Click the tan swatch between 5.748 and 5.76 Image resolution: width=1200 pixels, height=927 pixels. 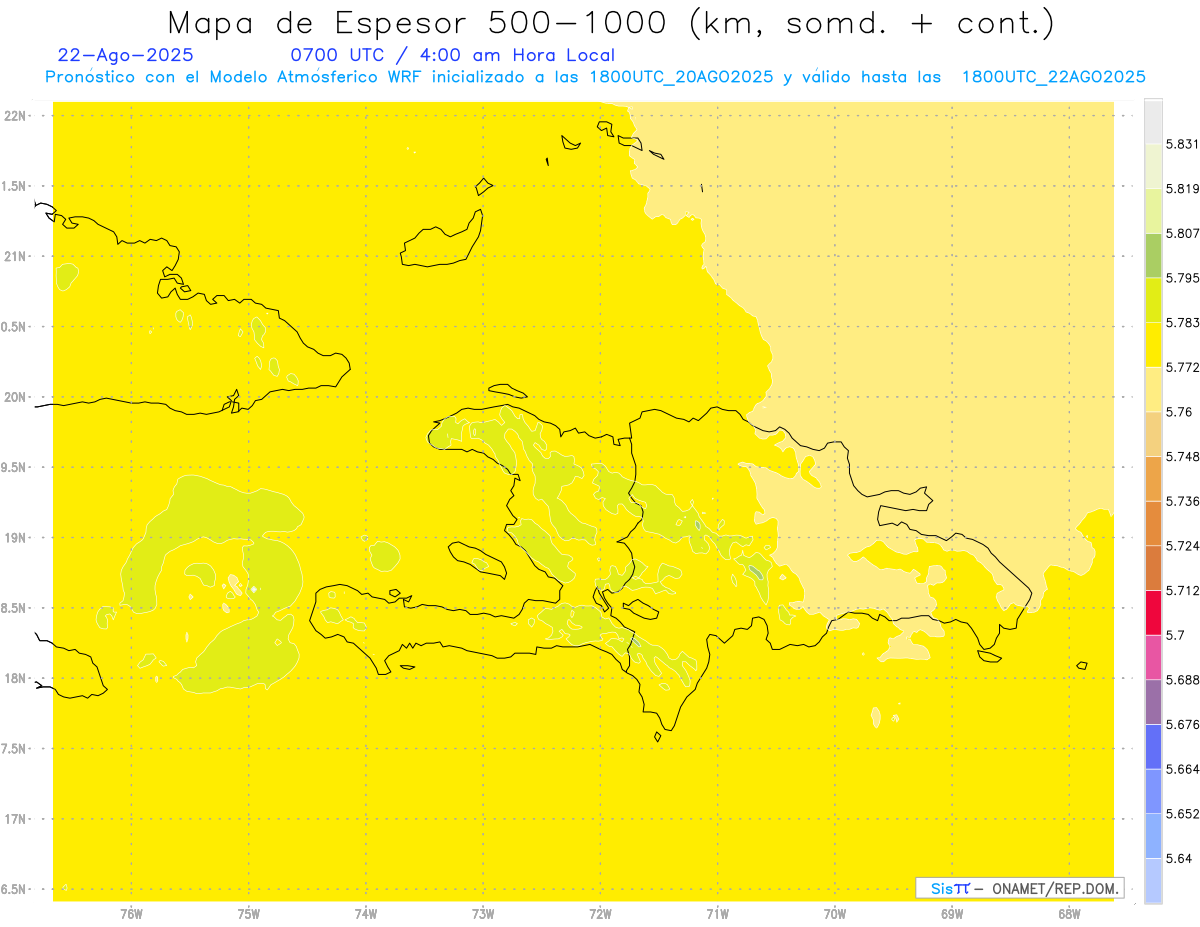pos(1153,434)
